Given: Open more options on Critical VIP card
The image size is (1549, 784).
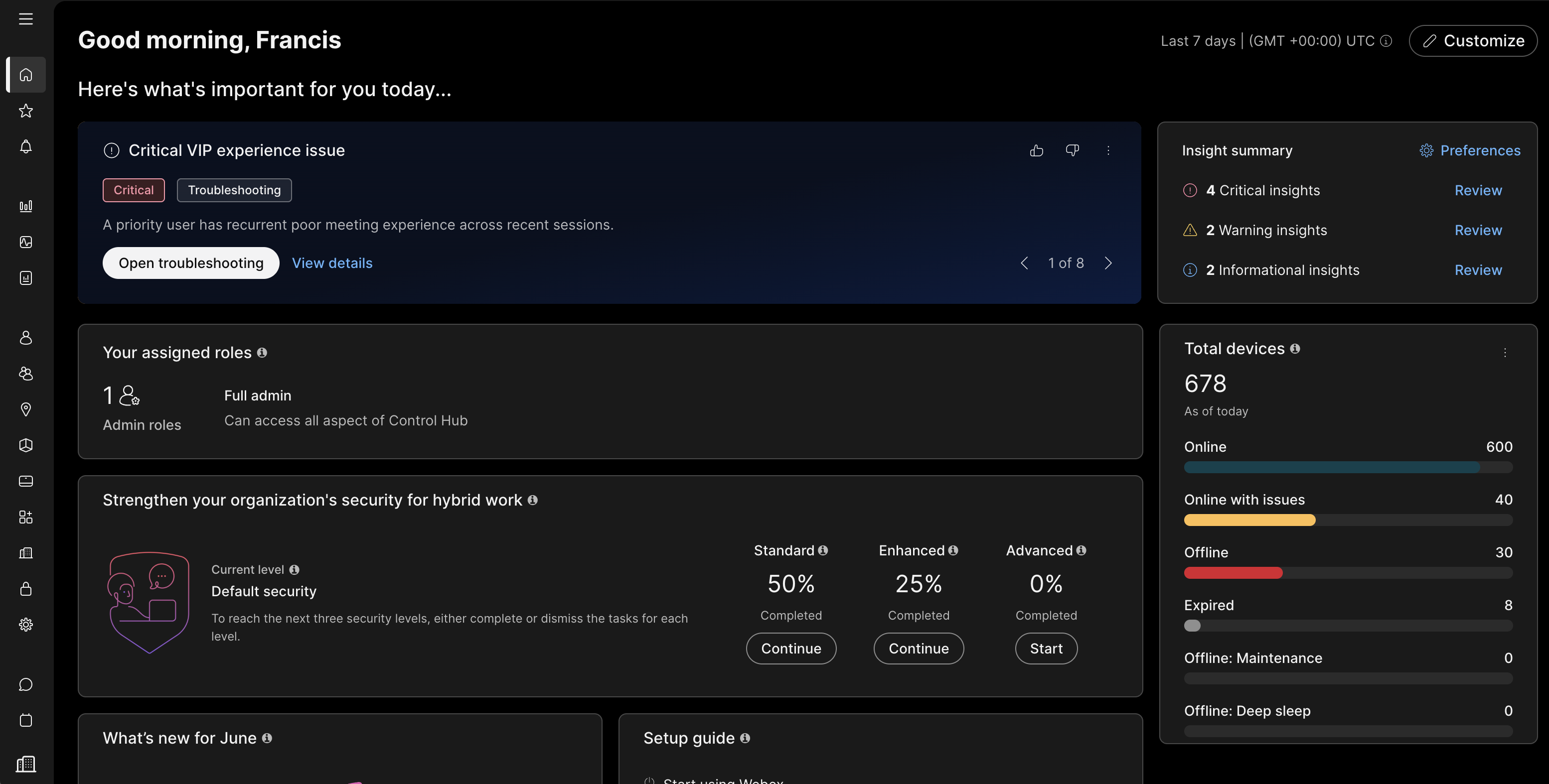Looking at the screenshot, I should click(x=1108, y=150).
